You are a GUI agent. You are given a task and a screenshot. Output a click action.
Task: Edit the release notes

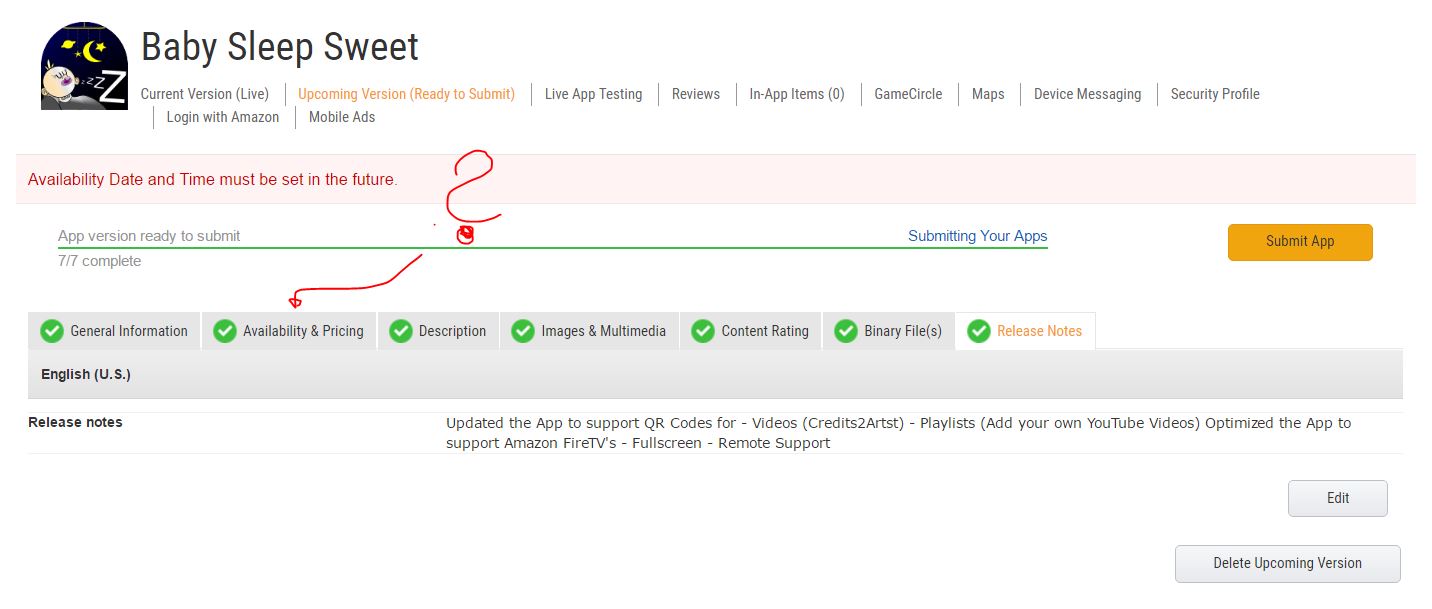coord(1338,498)
